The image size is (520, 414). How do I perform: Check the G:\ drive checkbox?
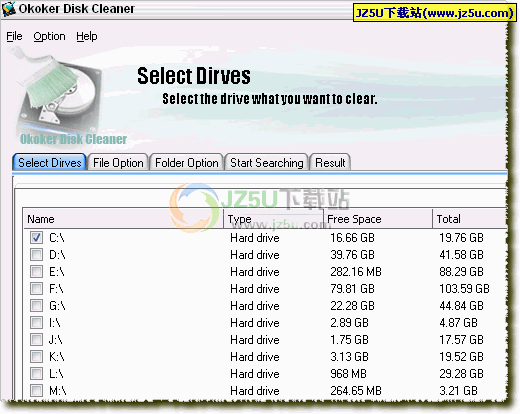click(x=36, y=306)
